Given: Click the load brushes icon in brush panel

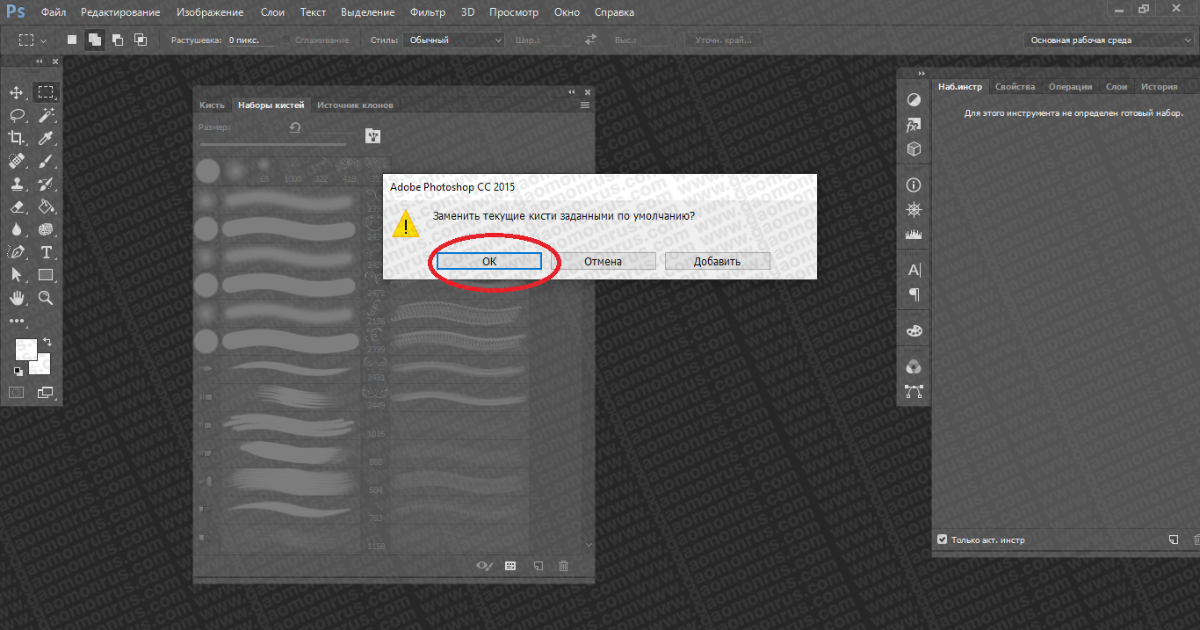Looking at the screenshot, I should point(373,135).
